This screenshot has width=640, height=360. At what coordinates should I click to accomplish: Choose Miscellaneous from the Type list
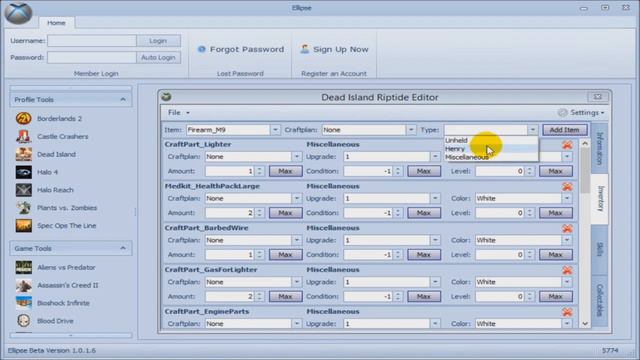[x=491, y=157]
